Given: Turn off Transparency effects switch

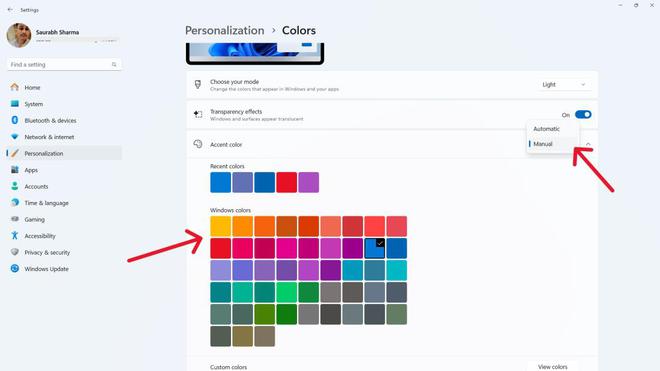Looking at the screenshot, I should click(x=583, y=115).
